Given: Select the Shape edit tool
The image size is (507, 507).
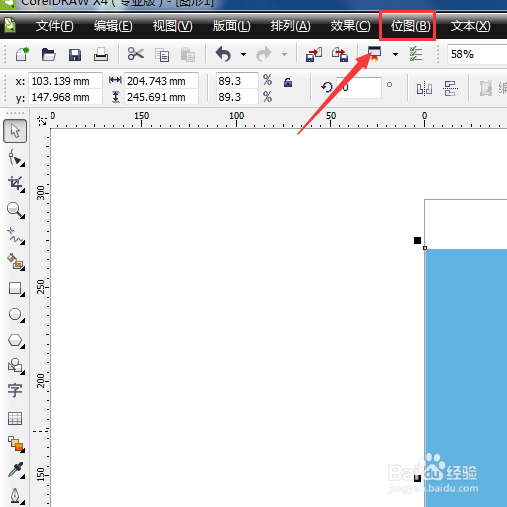Looking at the screenshot, I should click(x=15, y=157).
